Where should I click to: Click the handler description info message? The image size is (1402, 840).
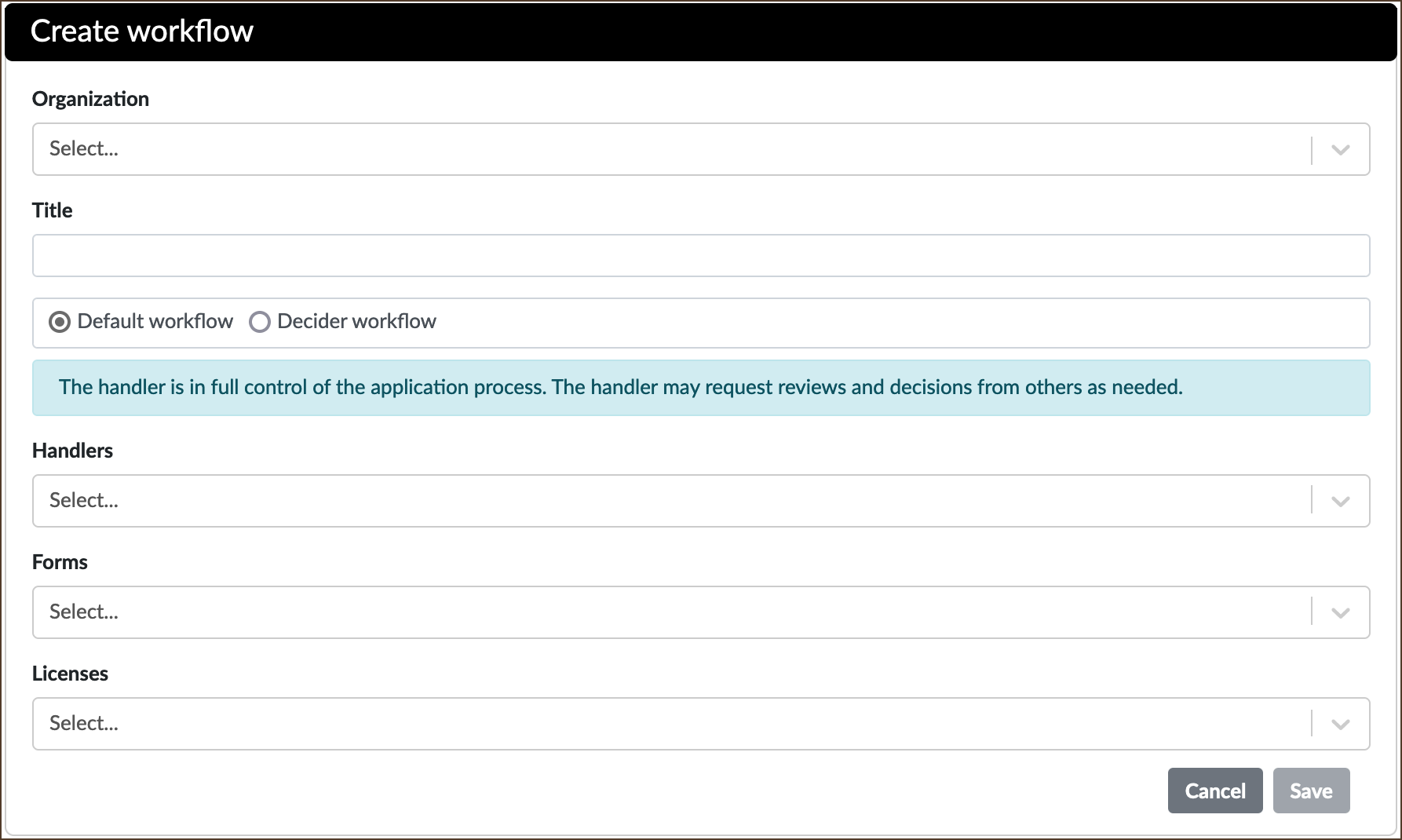[x=701, y=388]
